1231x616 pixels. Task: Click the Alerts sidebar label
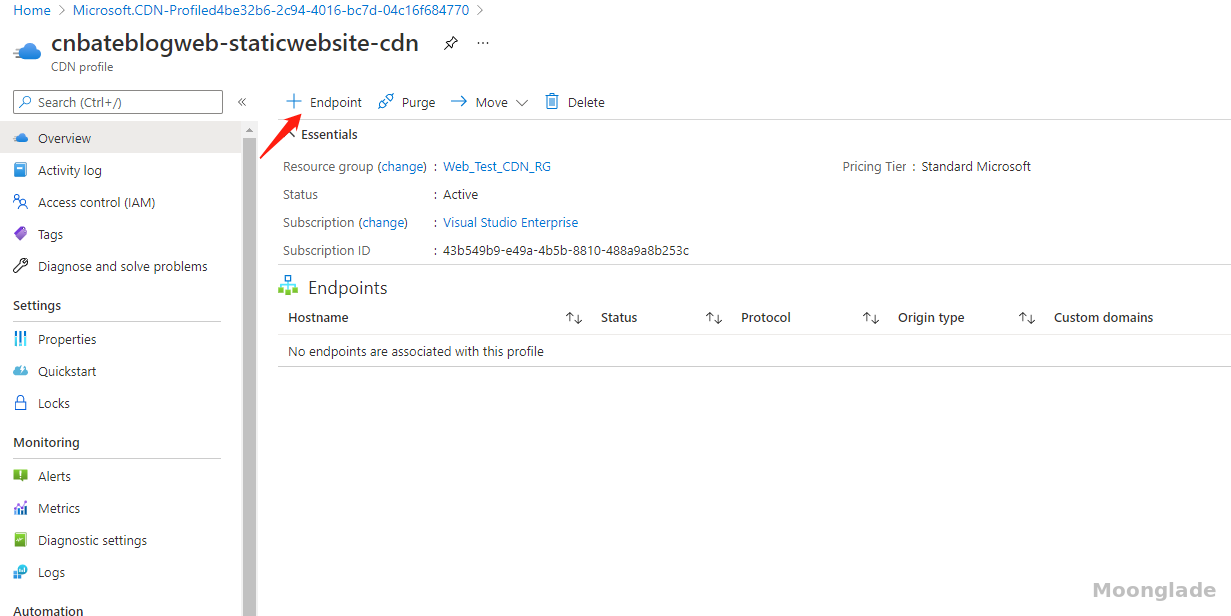[54, 476]
